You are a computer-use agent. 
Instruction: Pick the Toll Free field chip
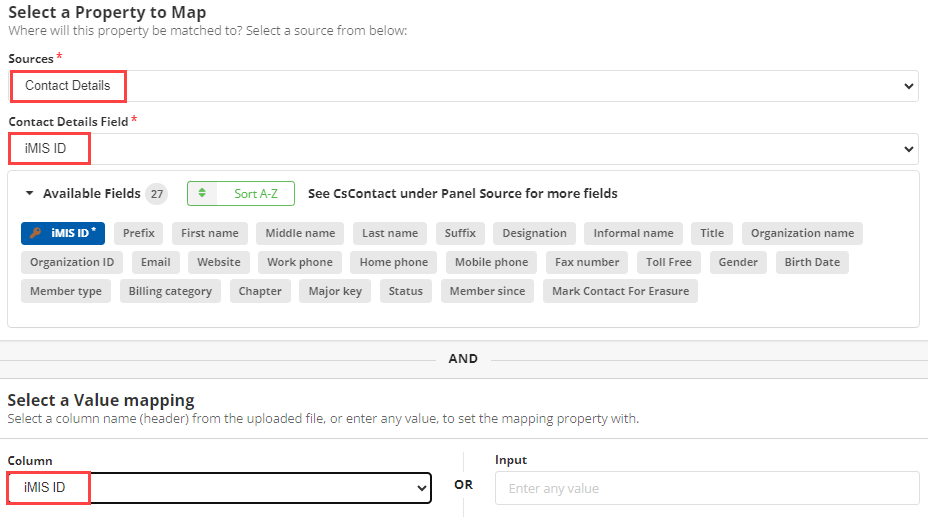pos(668,262)
